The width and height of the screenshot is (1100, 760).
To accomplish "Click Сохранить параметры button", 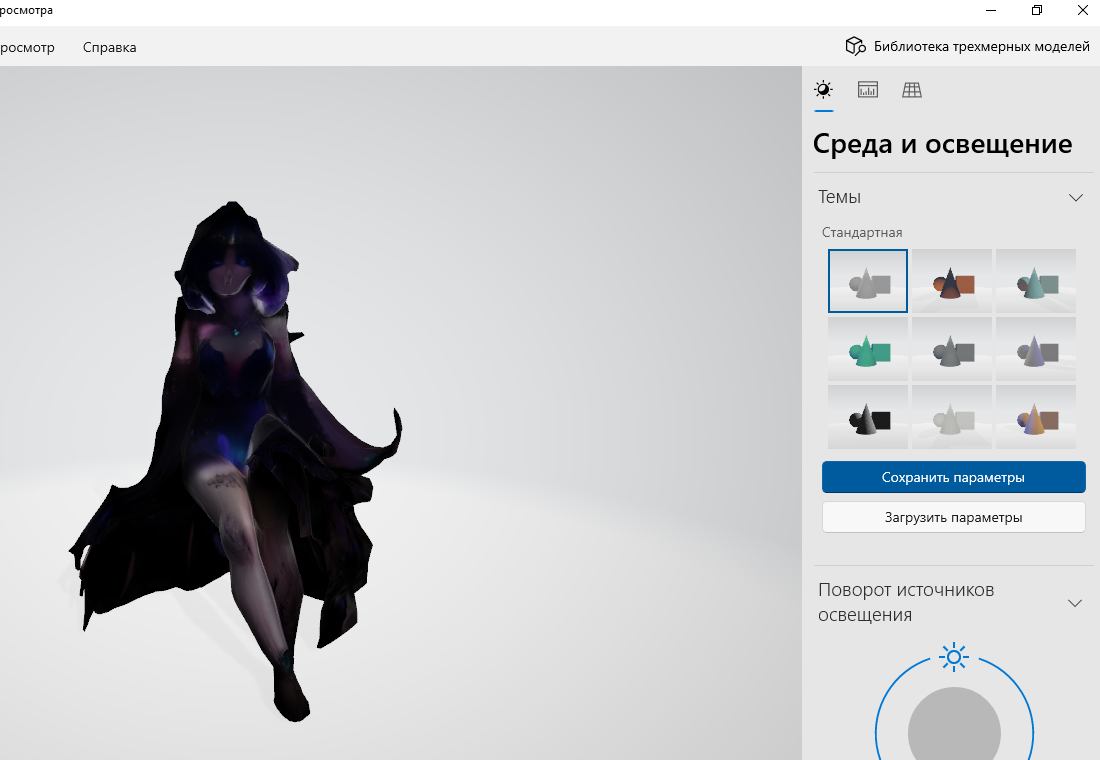I will [x=953, y=477].
